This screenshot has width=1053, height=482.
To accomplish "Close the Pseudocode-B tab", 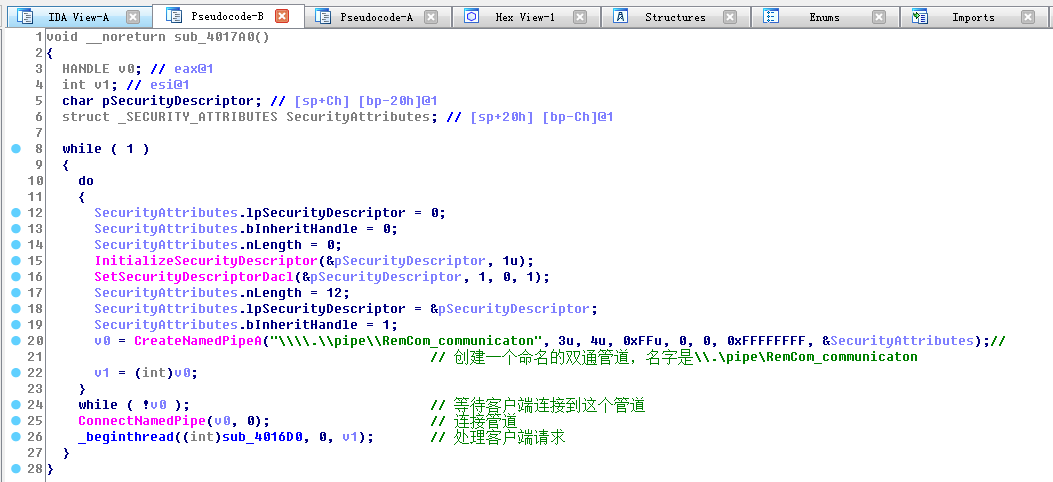I will [x=282, y=16].
